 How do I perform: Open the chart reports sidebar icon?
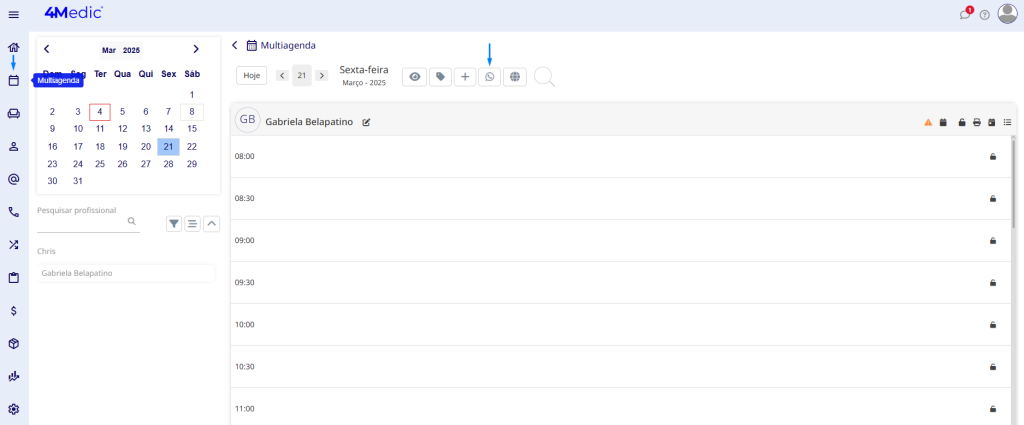tap(13, 376)
